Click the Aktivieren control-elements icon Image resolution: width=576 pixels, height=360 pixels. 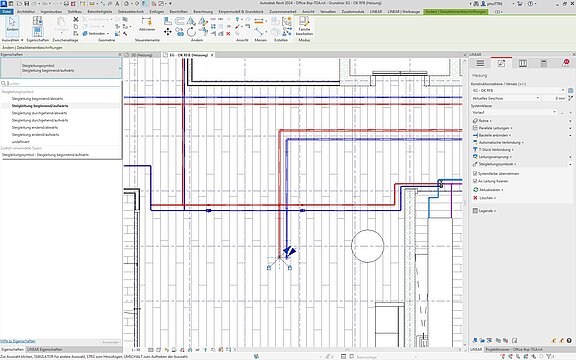pyautogui.click(x=147, y=24)
